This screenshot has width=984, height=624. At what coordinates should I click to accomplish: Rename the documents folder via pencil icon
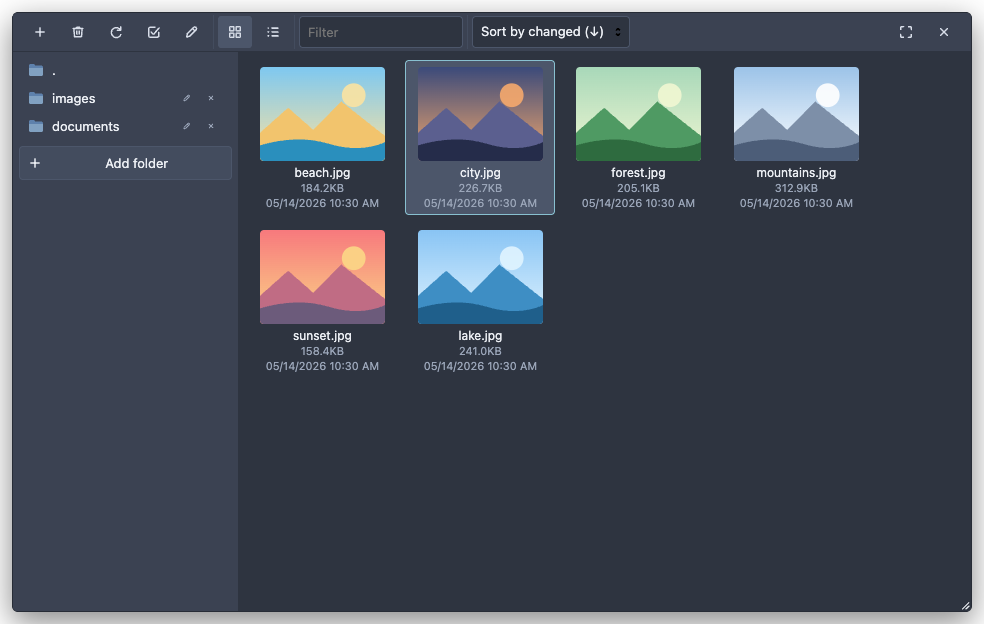186,126
